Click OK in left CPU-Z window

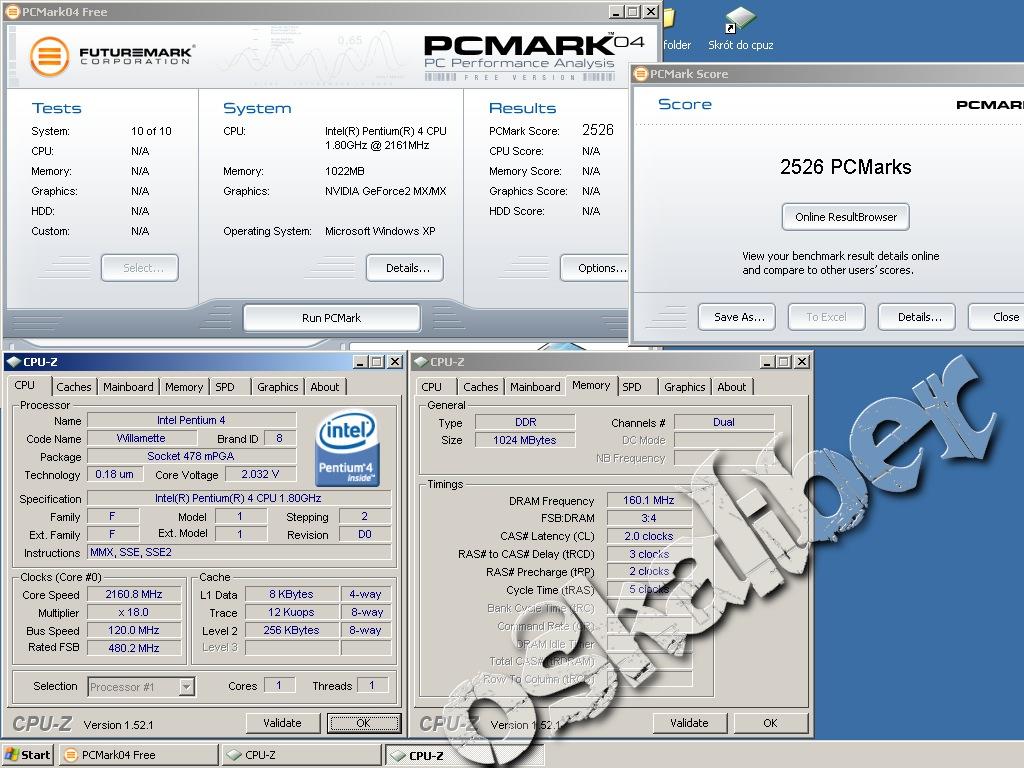(364, 723)
